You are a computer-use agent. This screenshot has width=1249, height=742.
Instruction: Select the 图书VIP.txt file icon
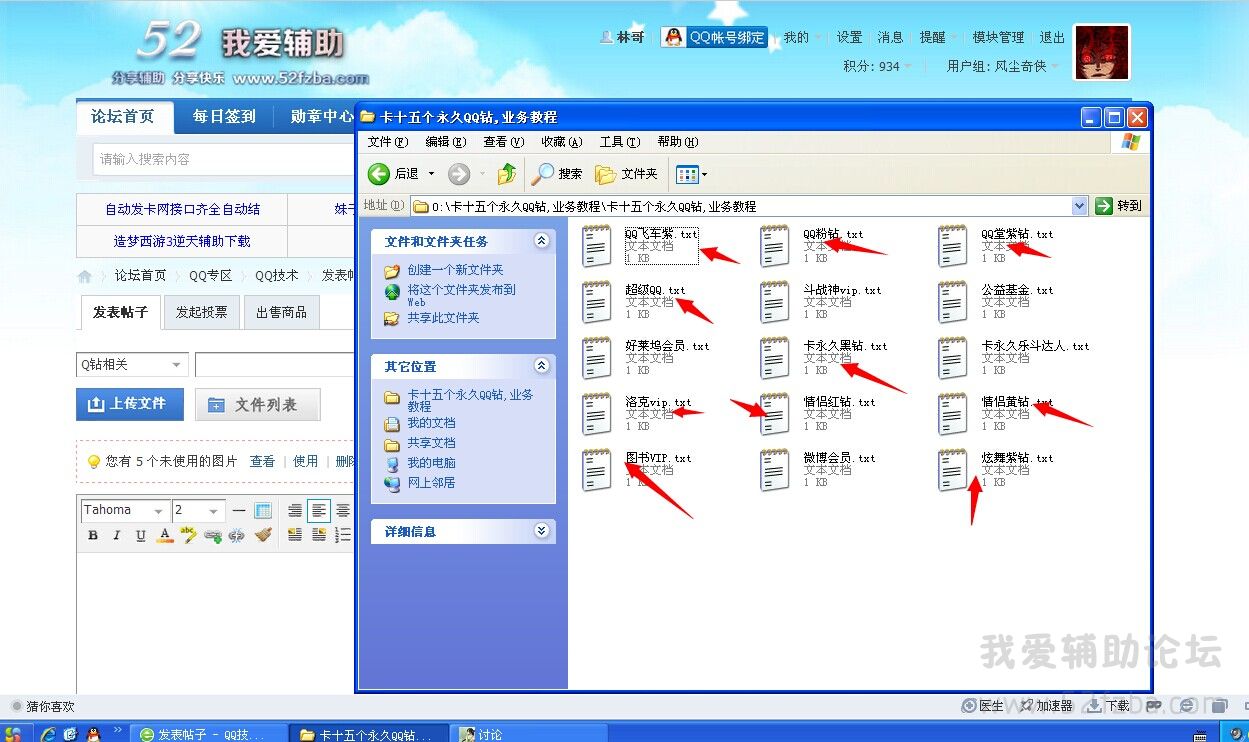pyautogui.click(x=597, y=470)
